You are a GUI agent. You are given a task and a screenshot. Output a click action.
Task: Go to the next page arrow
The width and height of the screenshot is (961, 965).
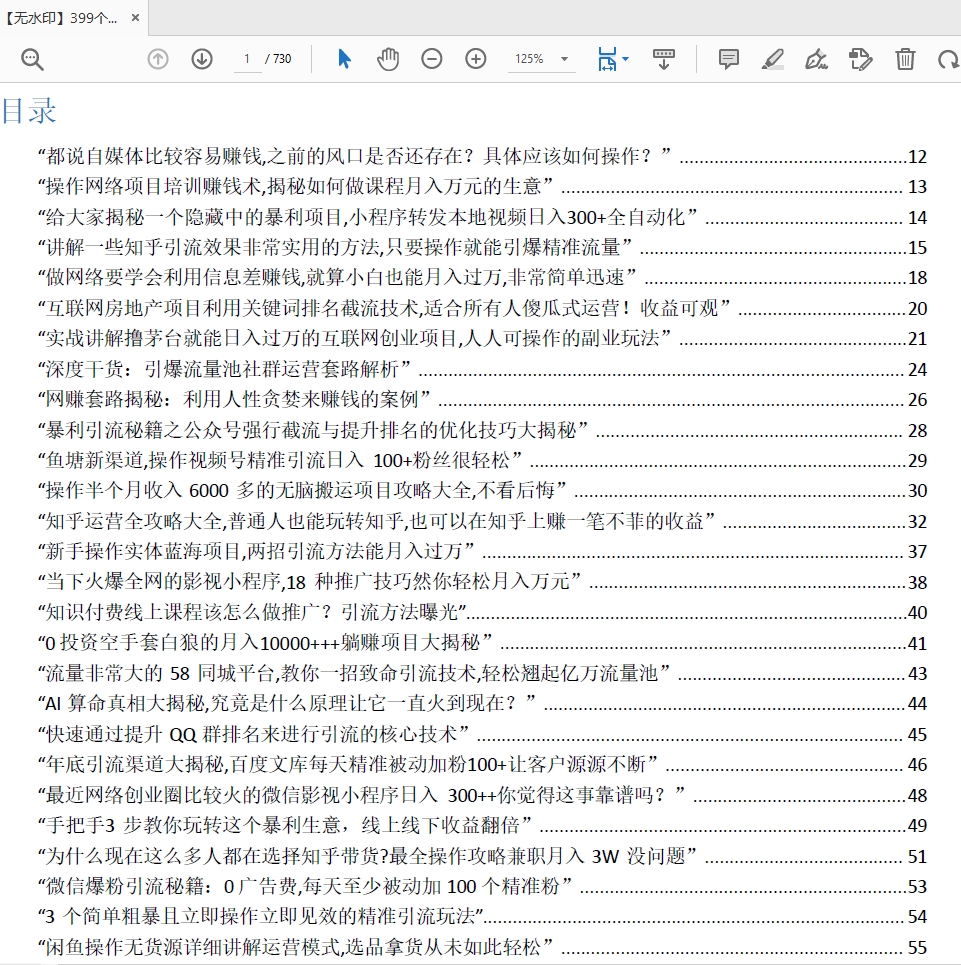pyautogui.click(x=202, y=59)
